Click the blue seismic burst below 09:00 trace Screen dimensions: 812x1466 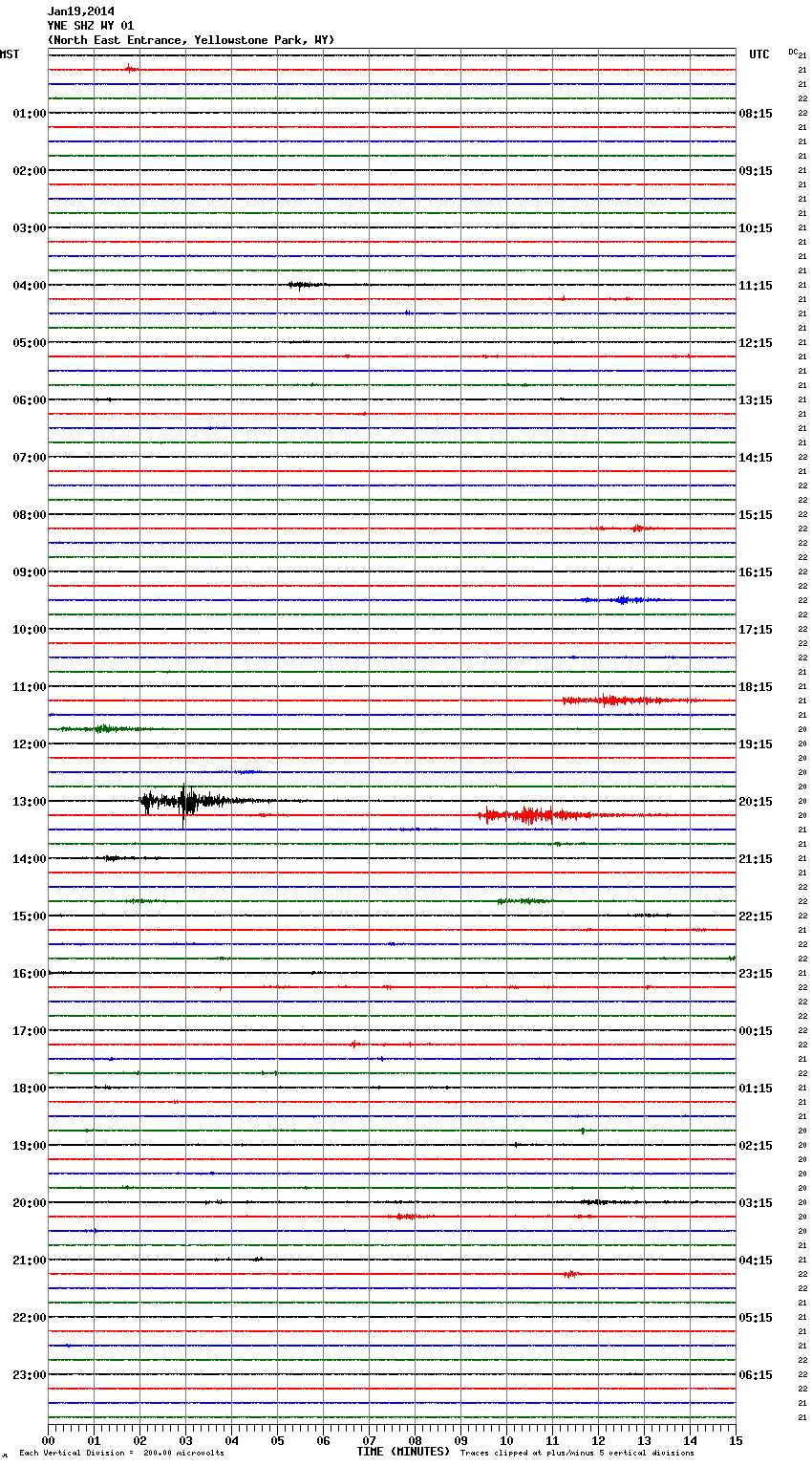[621, 600]
